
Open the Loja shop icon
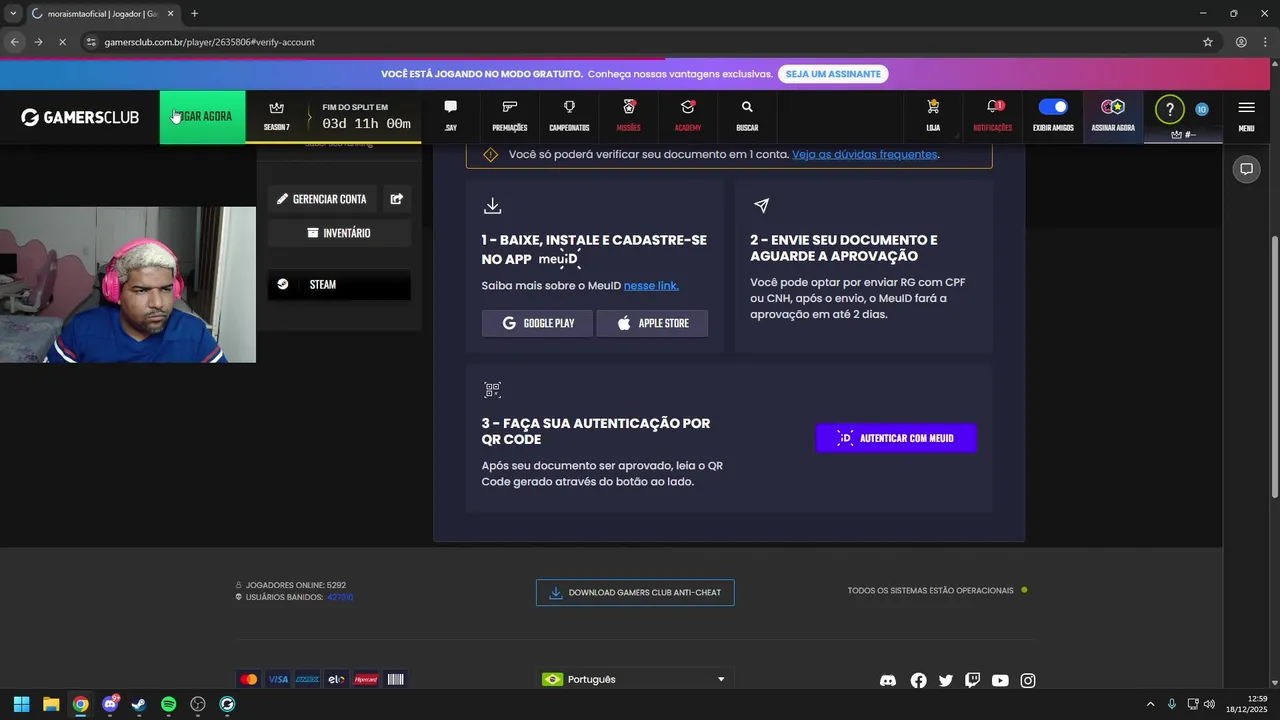(x=933, y=116)
